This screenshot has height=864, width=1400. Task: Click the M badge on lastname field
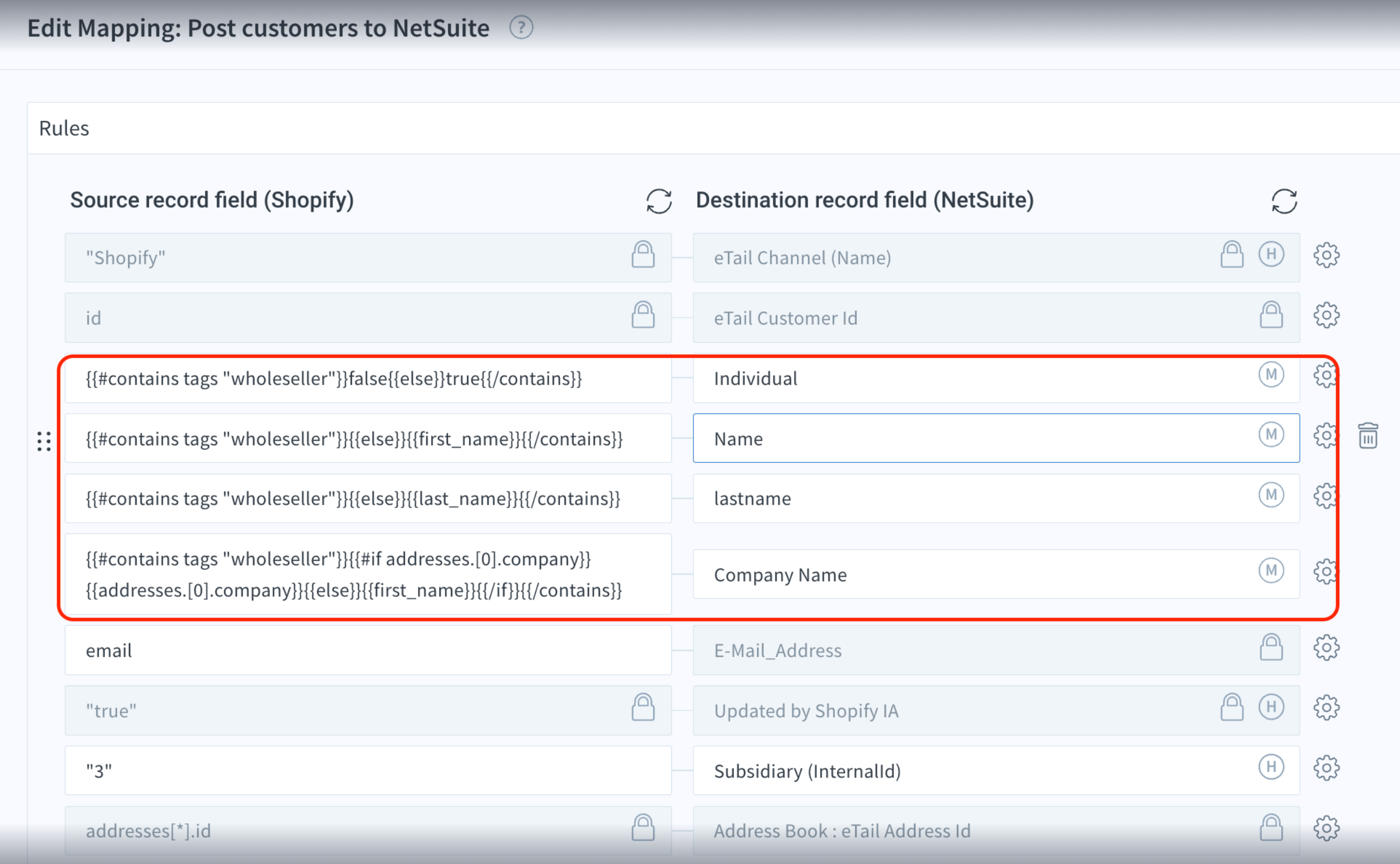[1271, 494]
